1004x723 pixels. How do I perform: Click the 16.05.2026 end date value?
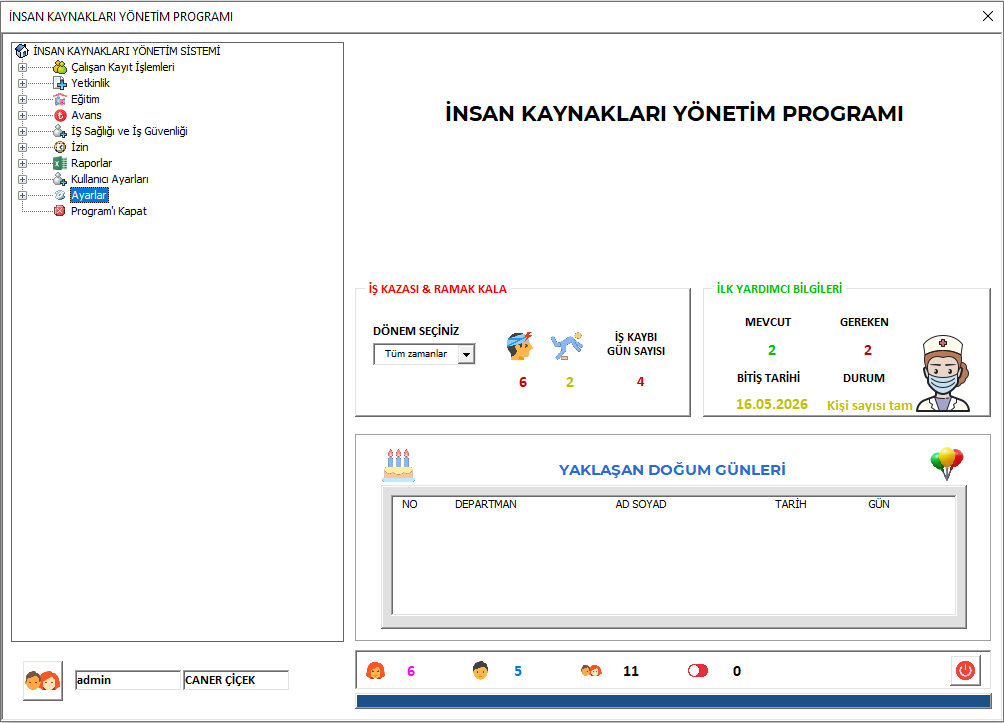point(772,404)
